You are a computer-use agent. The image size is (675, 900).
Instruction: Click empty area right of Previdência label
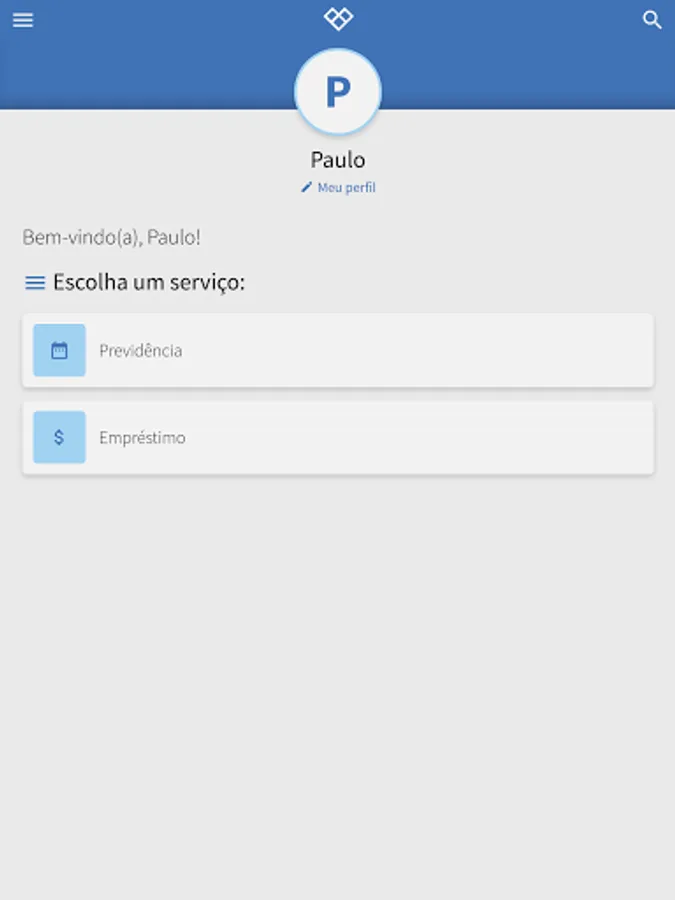click(418, 350)
